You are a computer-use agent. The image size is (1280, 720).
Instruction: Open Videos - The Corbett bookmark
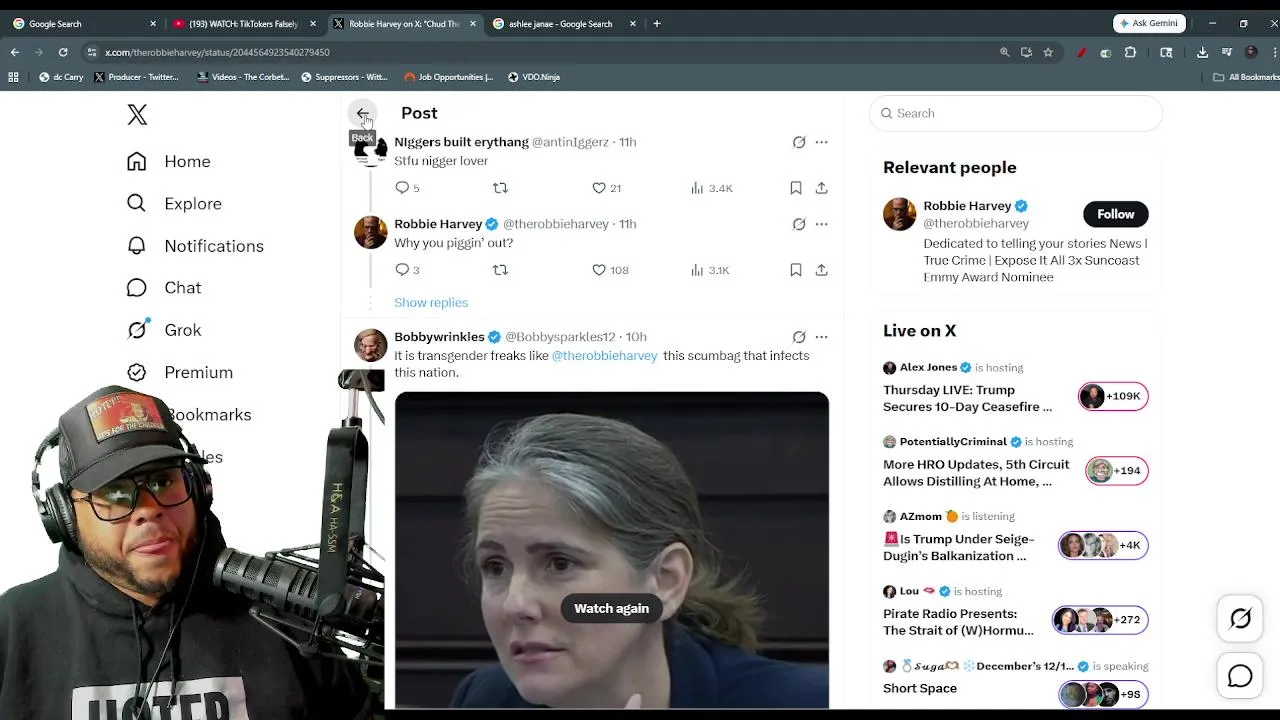pos(243,77)
